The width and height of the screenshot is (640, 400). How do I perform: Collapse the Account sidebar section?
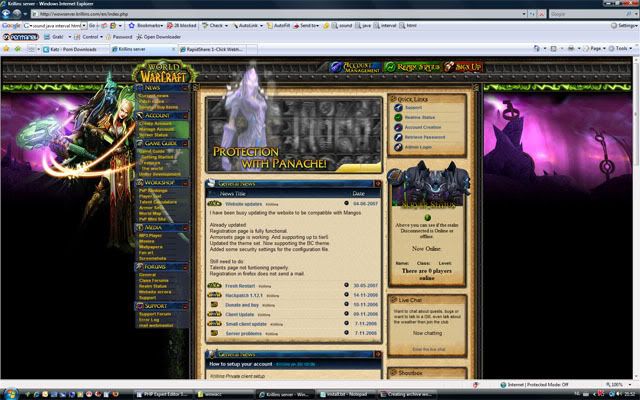(x=185, y=116)
